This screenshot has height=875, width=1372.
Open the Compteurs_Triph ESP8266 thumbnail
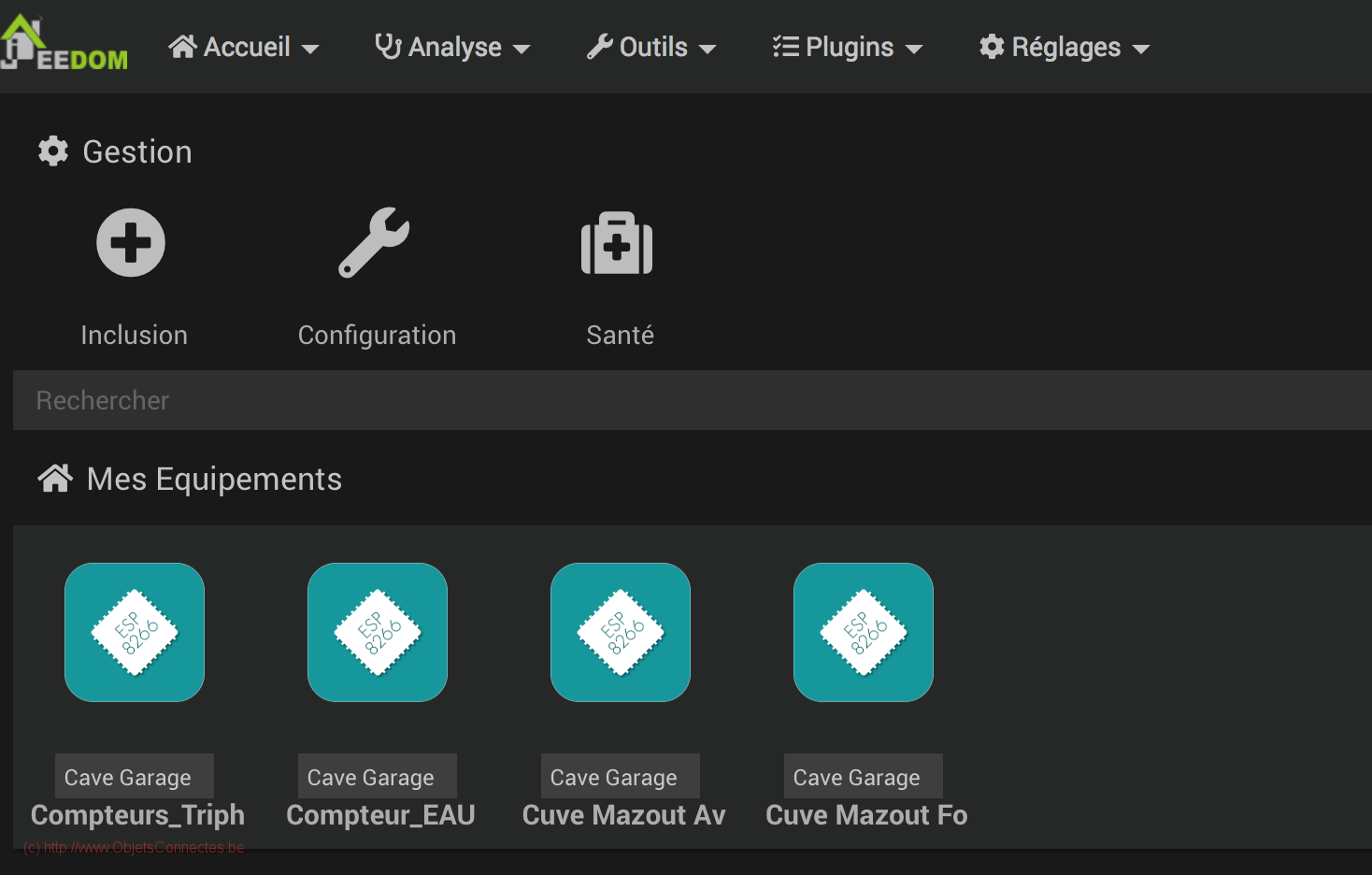point(135,632)
